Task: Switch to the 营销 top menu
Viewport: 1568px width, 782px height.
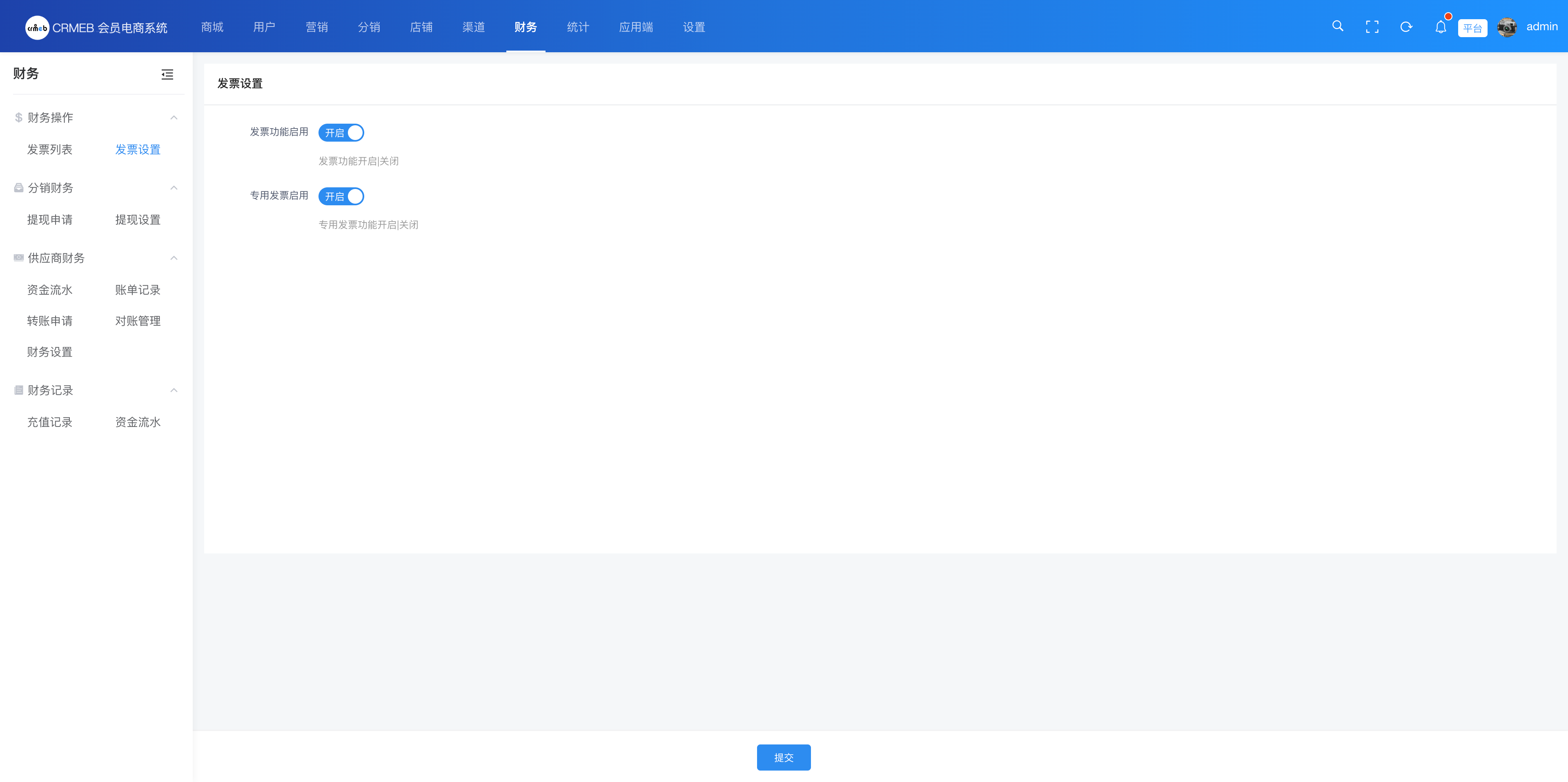Action: (316, 27)
